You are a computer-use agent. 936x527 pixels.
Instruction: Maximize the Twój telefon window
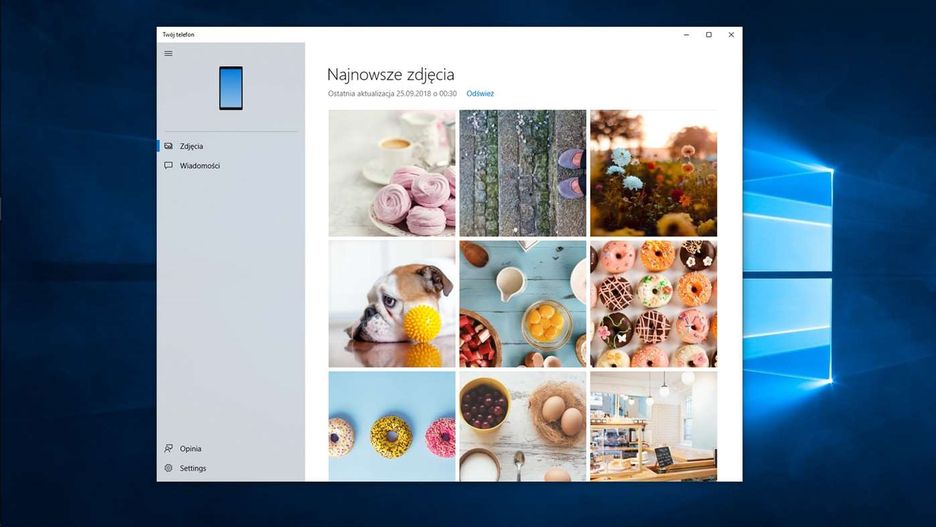click(709, 35)
